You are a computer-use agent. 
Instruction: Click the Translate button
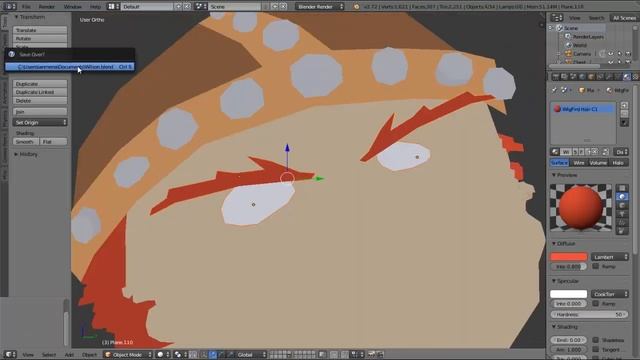(40, 30)
